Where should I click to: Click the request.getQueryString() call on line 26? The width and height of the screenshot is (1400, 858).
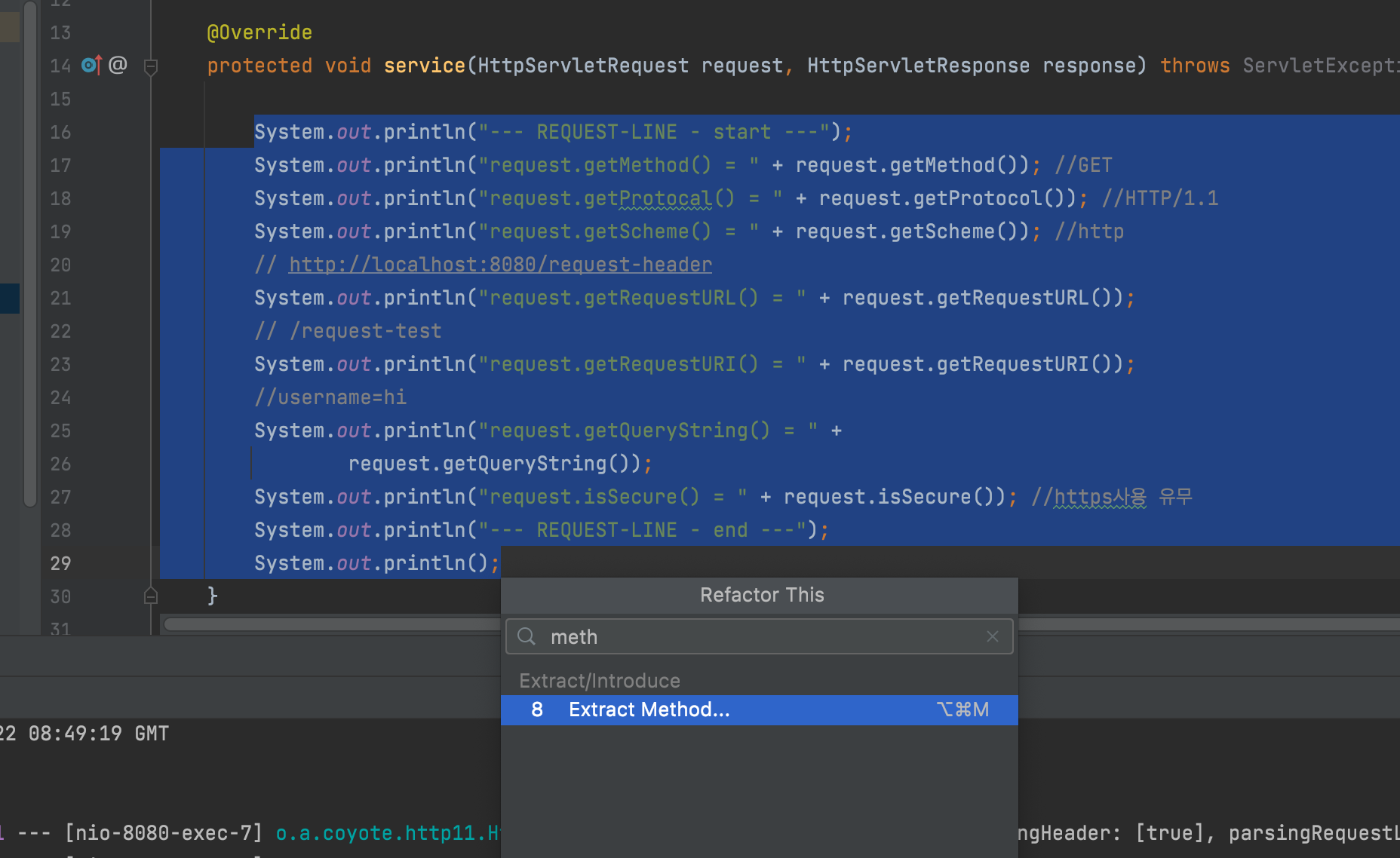click(494, 464)
